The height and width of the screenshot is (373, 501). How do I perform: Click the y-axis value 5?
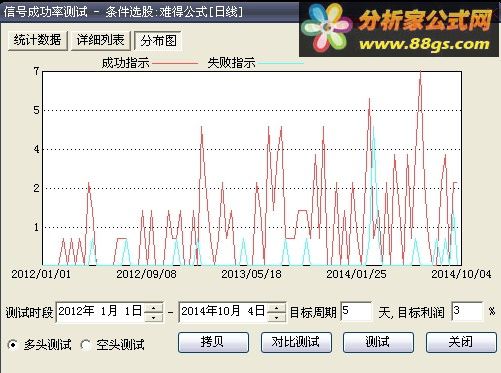36,110
